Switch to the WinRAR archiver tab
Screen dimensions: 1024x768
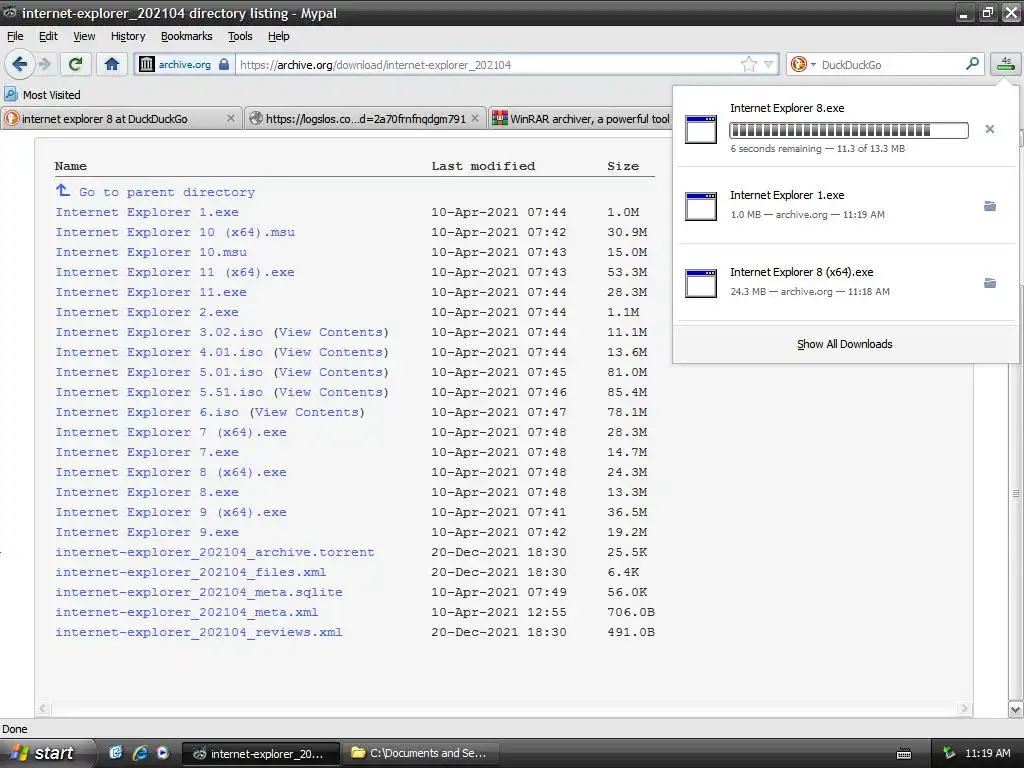[x=581, y=118]
